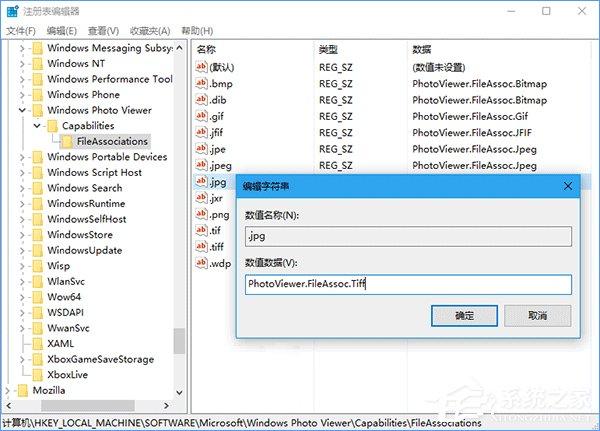Image resolution: width=600 pixels, height=431 pixels.
Task: Expand the Windows Portable Devices node
Action: (22, 157)
